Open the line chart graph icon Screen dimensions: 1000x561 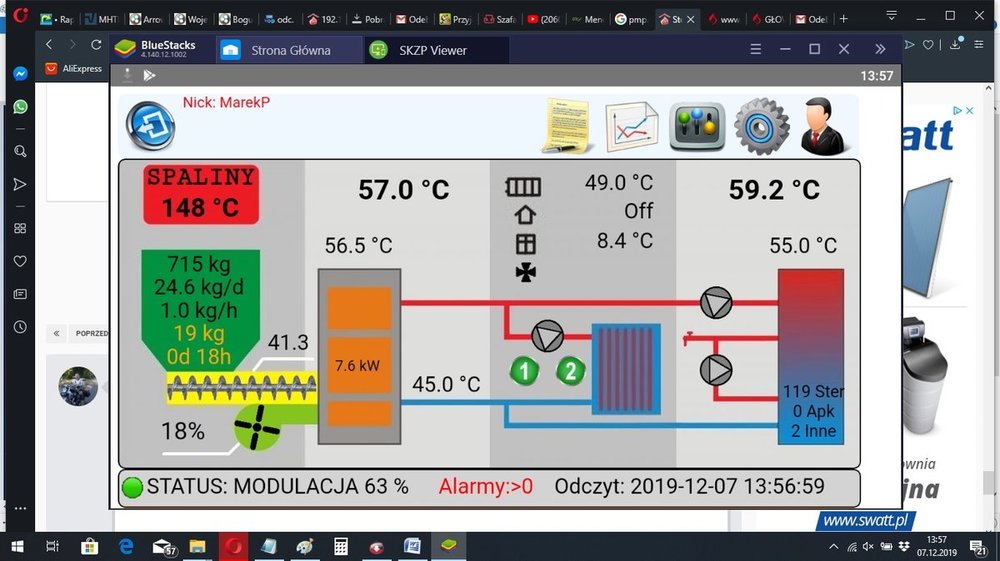click(632, 126)
